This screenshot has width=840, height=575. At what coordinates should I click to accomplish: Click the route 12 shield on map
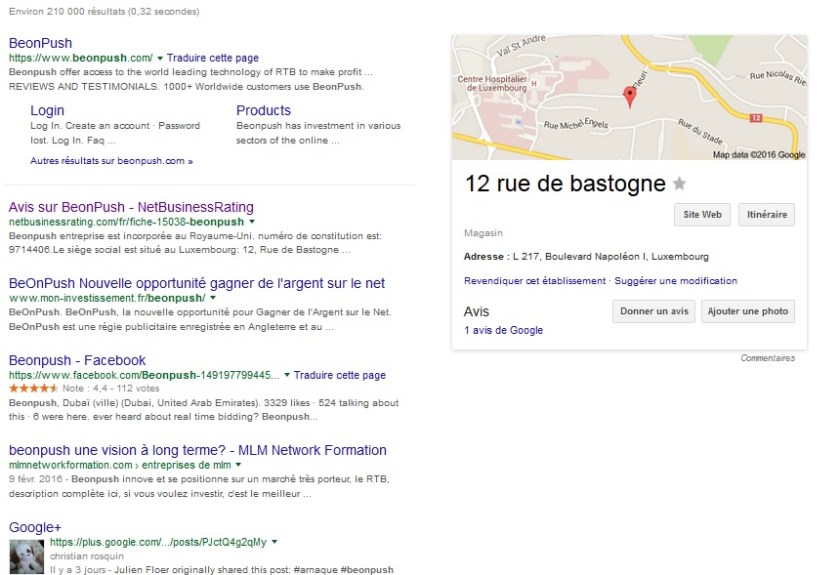tap(756, 118)
